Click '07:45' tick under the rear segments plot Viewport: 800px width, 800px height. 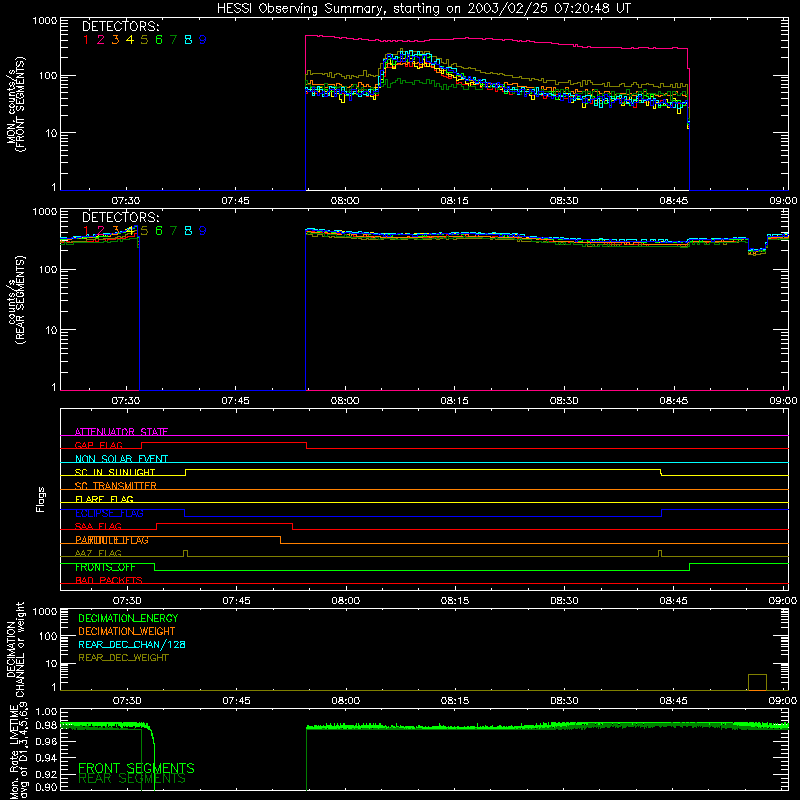pyautogui.click(x=235, y=401)
